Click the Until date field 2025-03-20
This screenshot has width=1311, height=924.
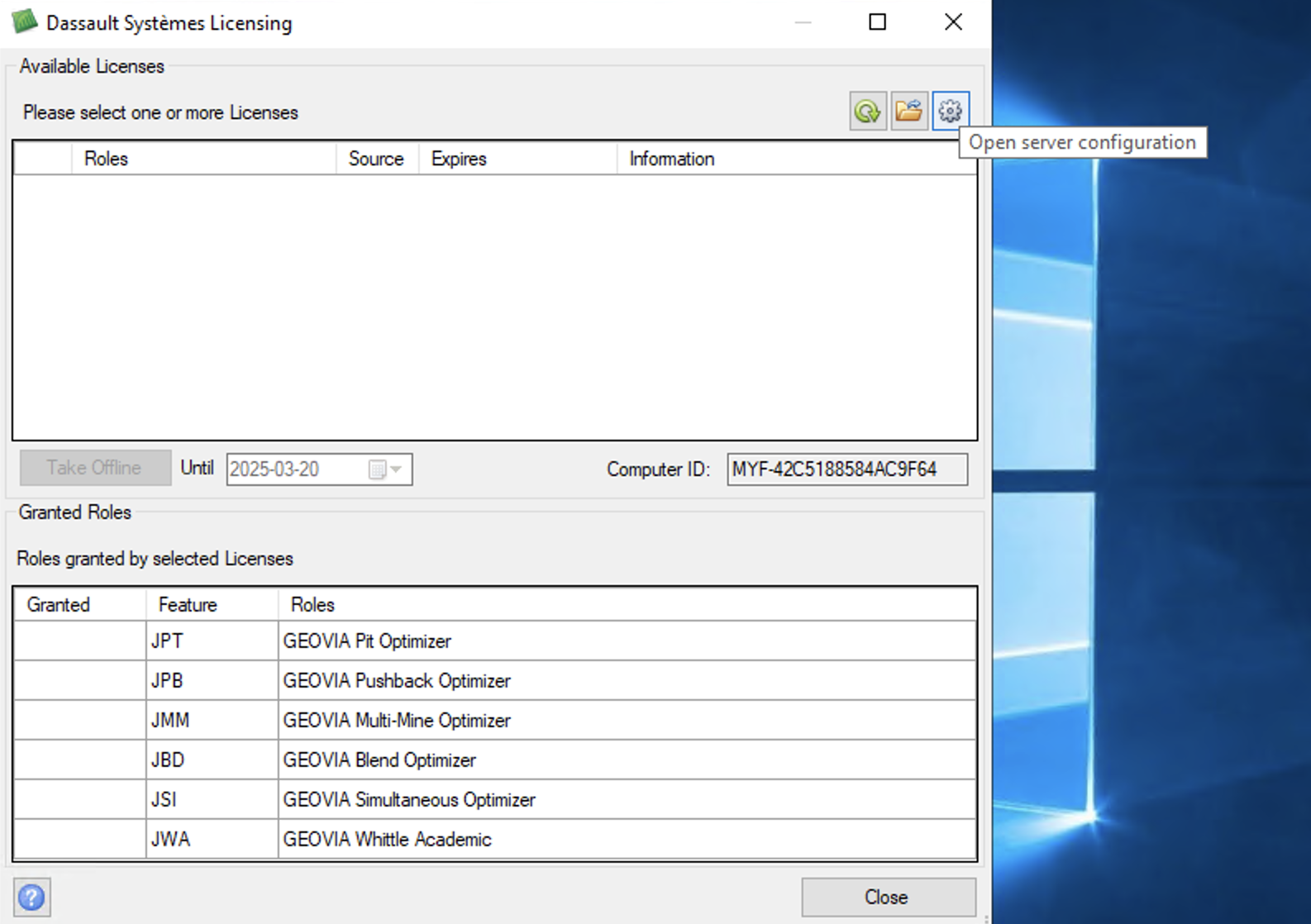pyautogui.click(x=319, y=469)
